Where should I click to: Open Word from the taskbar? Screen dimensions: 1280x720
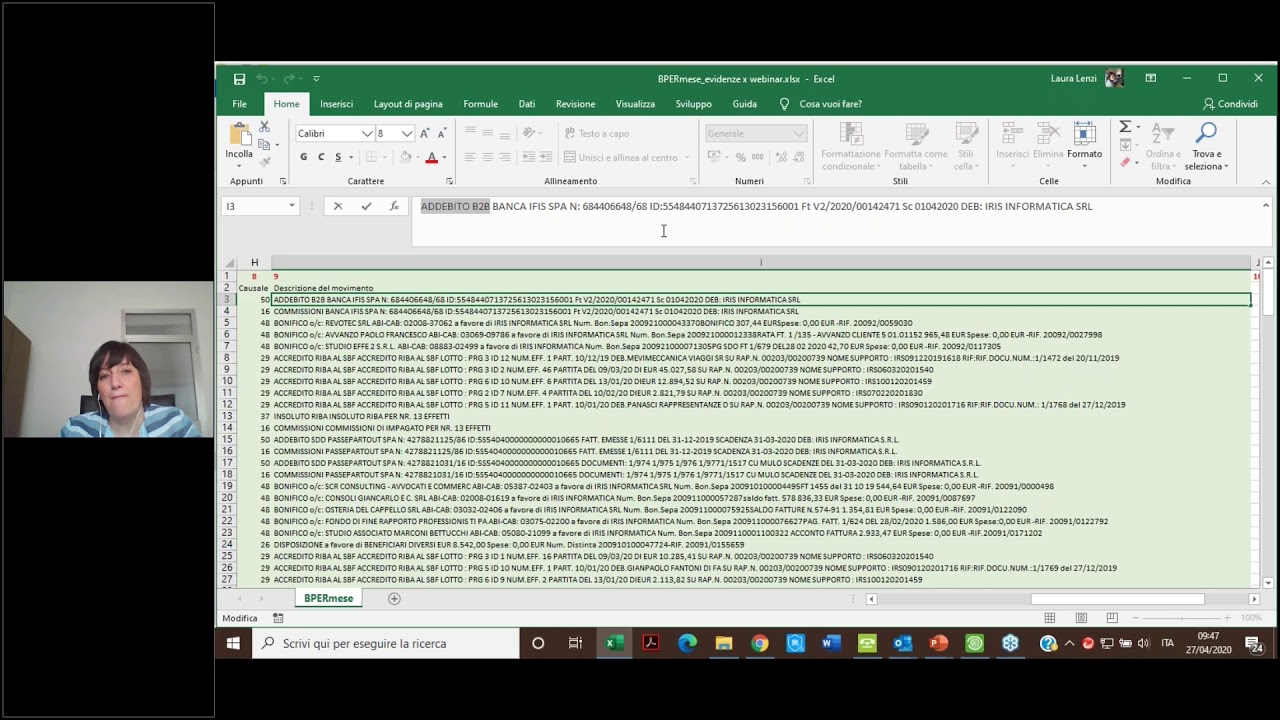click(x=831, y=643)
